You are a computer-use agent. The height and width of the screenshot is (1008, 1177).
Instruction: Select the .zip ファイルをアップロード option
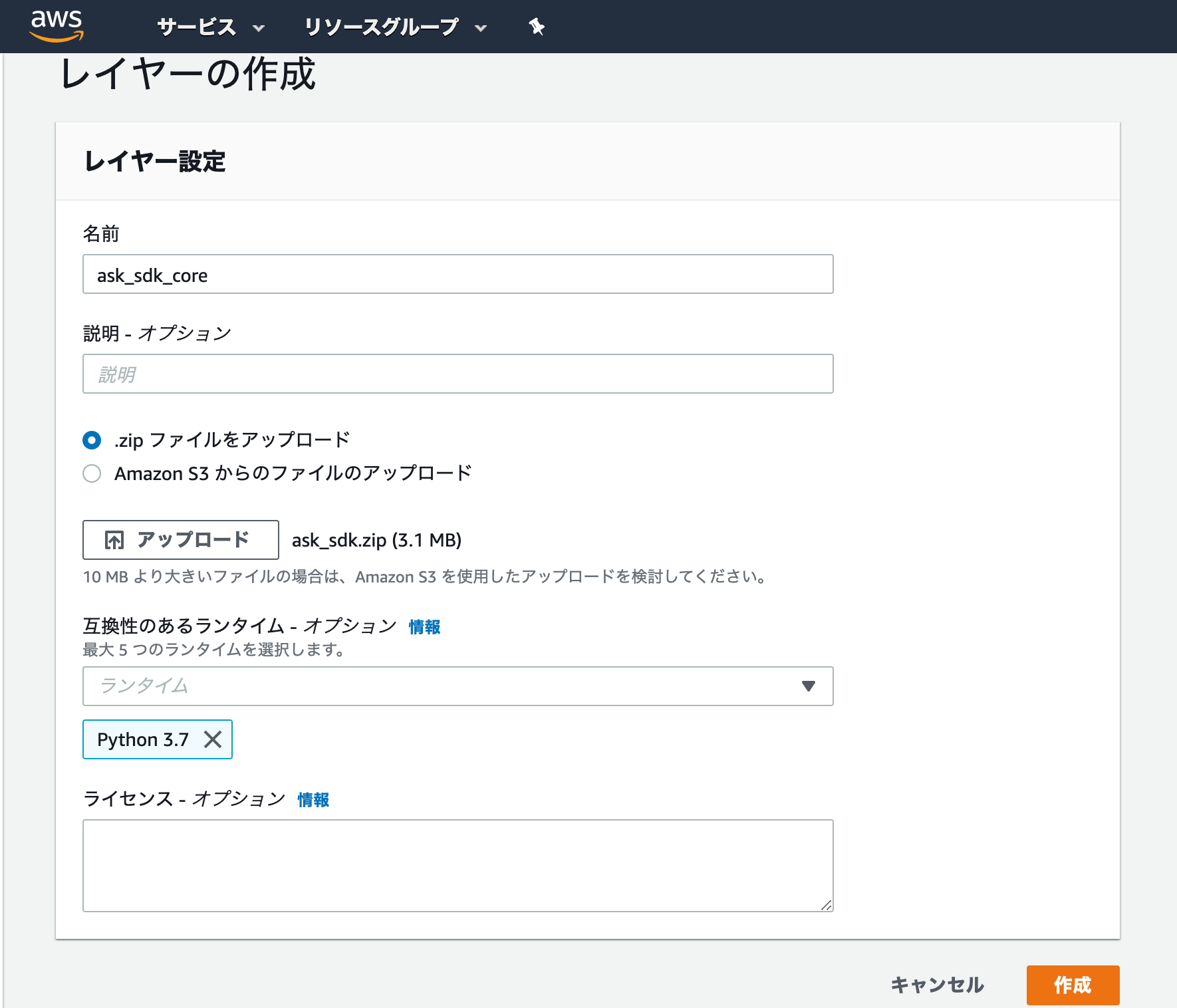92,440
